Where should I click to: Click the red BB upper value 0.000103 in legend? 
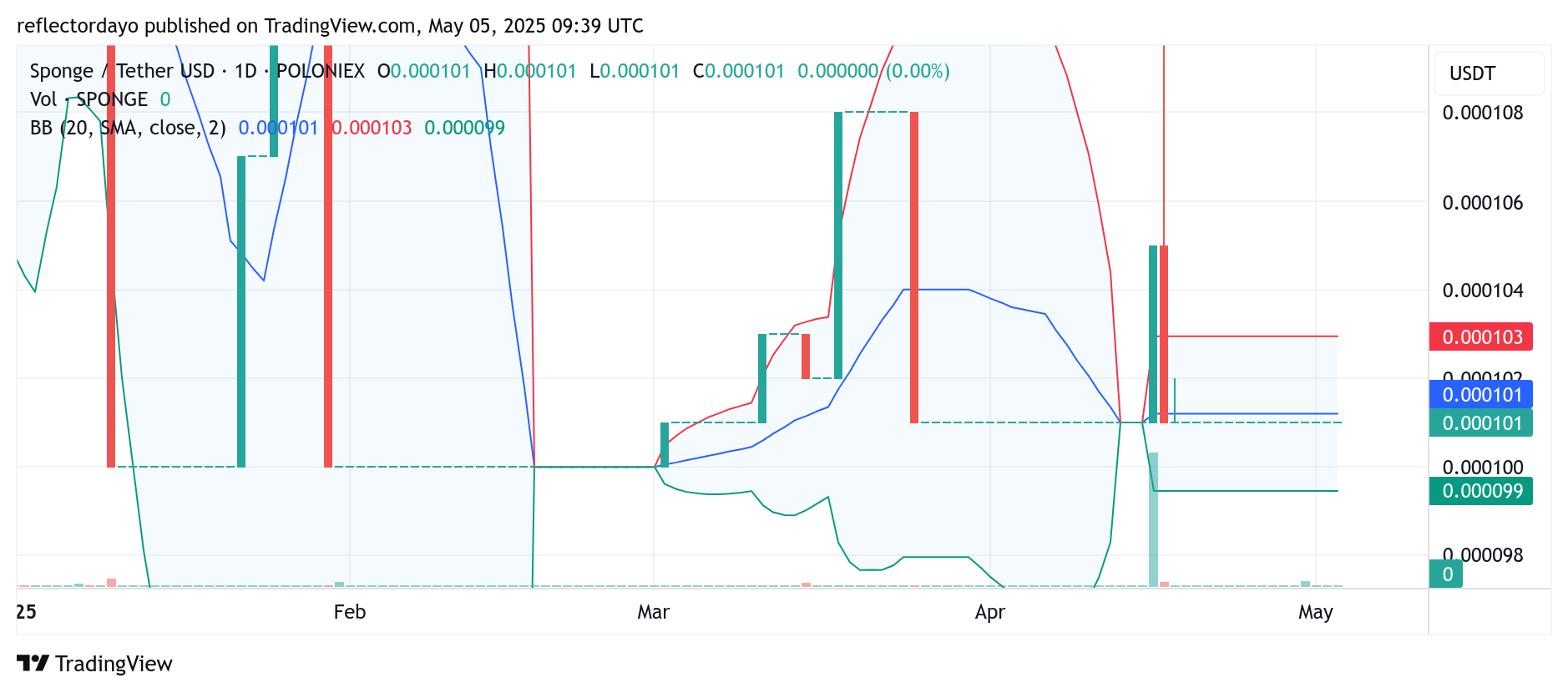372,128
